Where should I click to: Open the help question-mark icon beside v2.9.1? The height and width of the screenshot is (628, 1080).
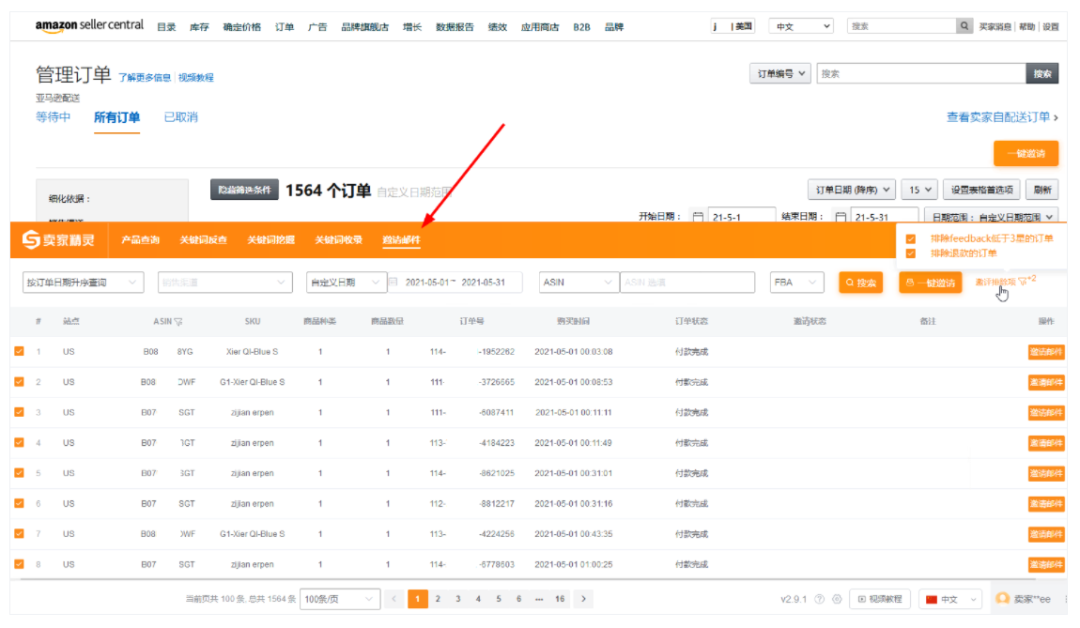point(819,599)
